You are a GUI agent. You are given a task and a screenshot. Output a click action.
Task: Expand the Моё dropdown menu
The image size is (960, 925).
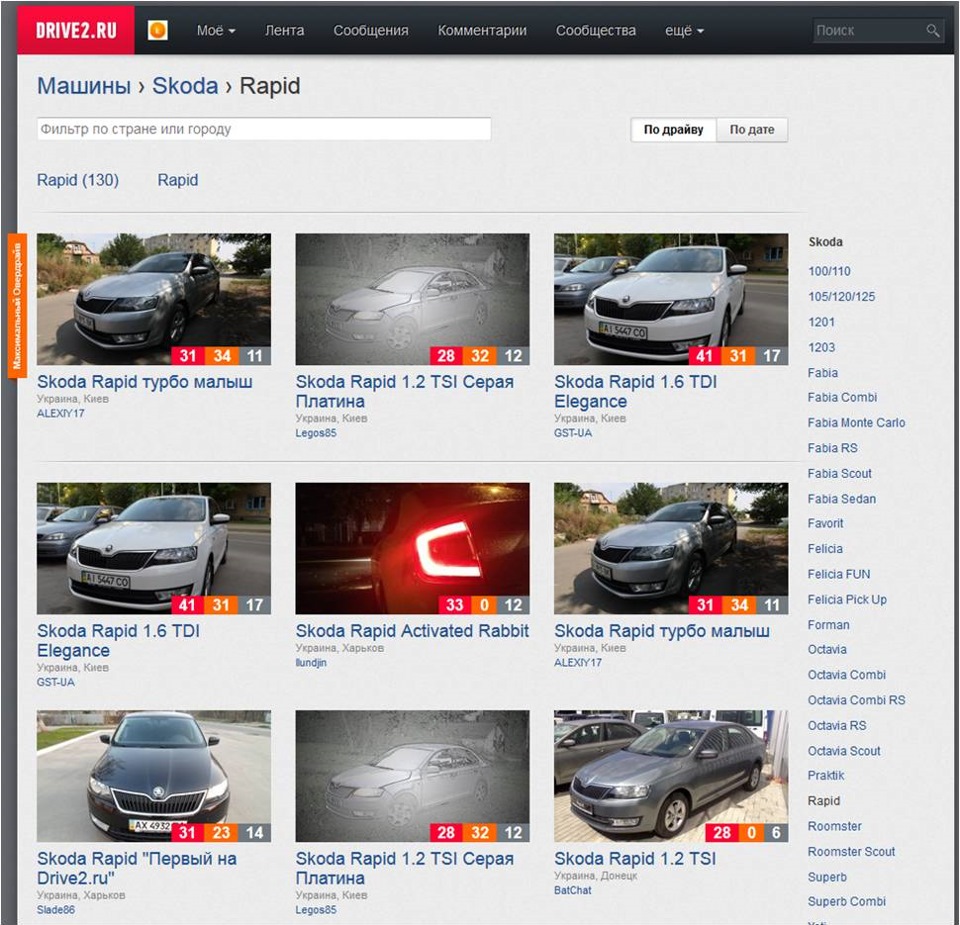(x=216, y=31)
